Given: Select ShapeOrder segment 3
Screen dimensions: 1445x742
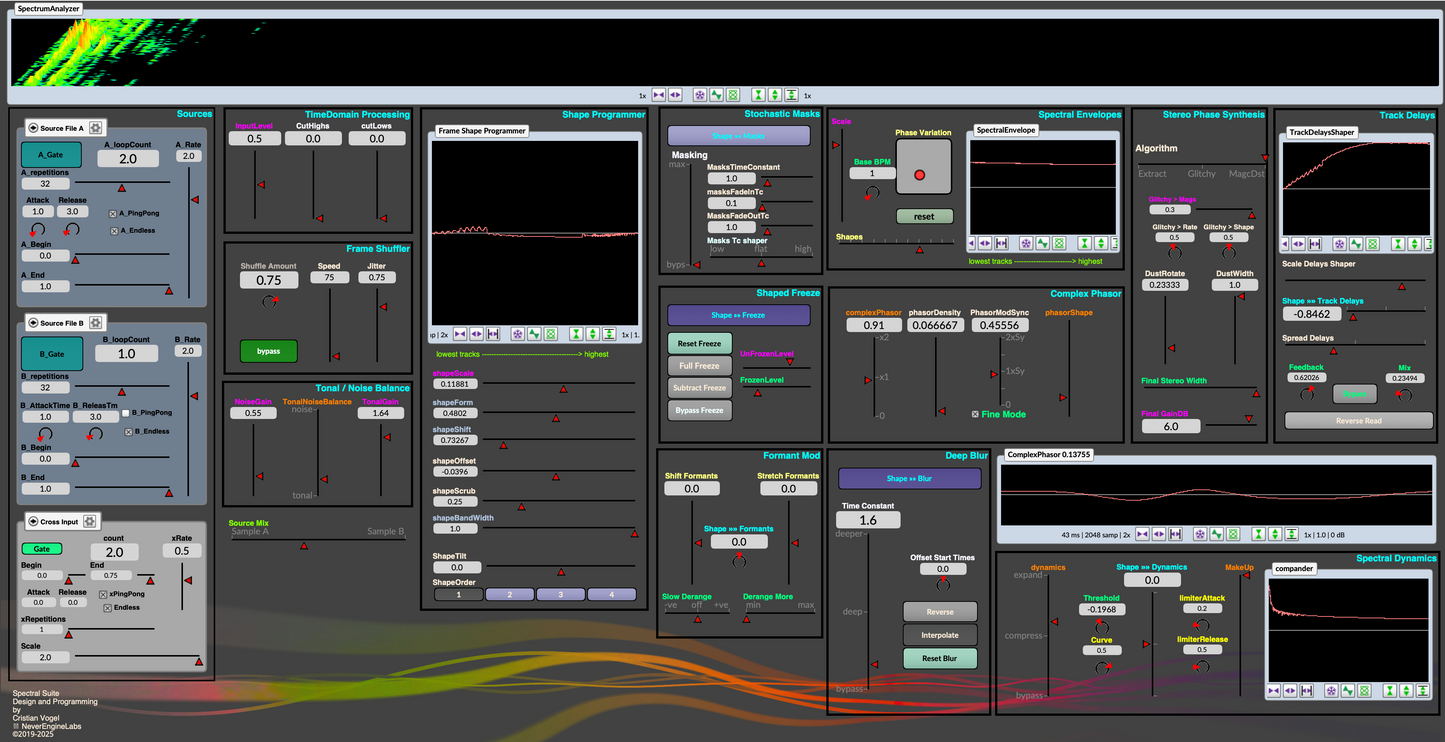Looking at the screenshot, I should 559,594.
